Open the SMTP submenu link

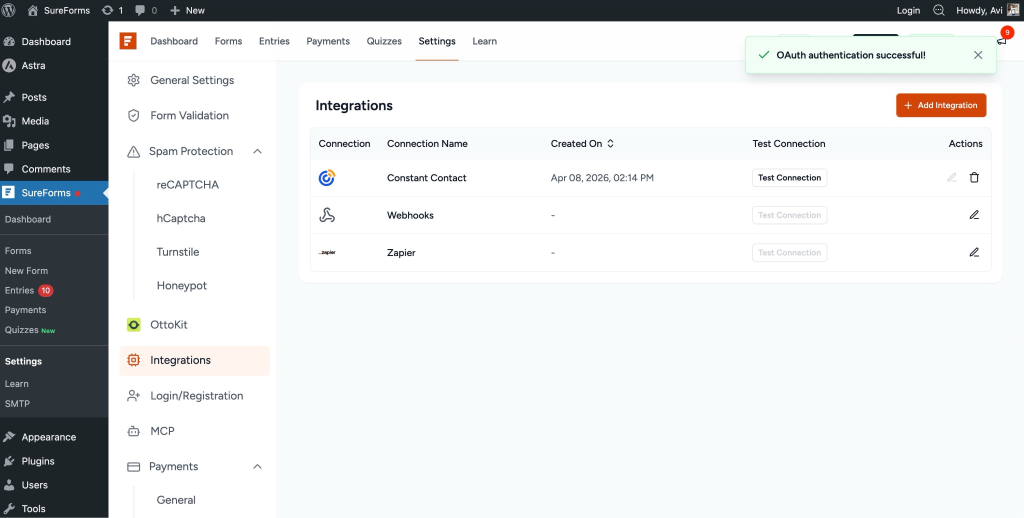coord(18,404)
